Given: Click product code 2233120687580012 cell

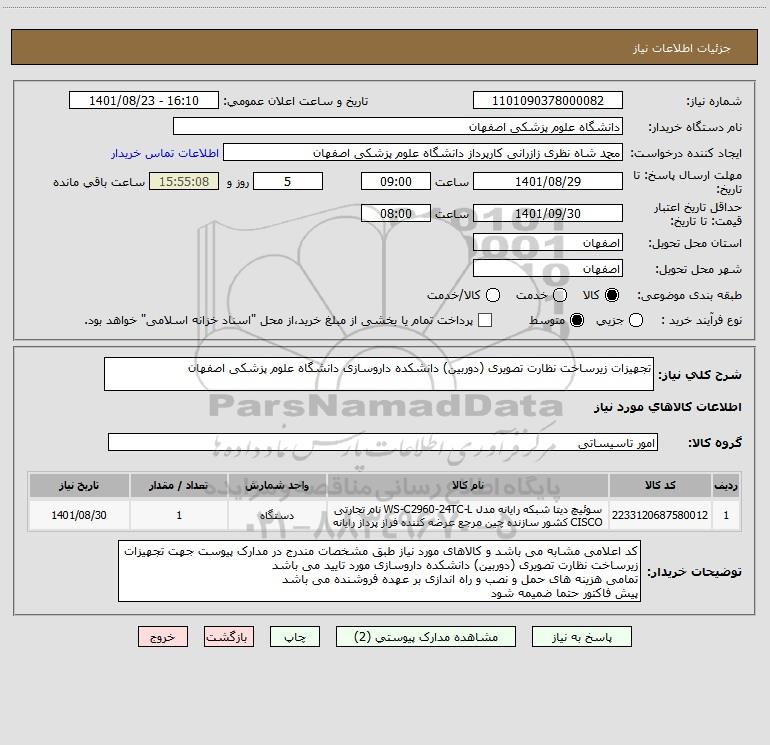Looking at the screenshot, I should coord(660,515).
